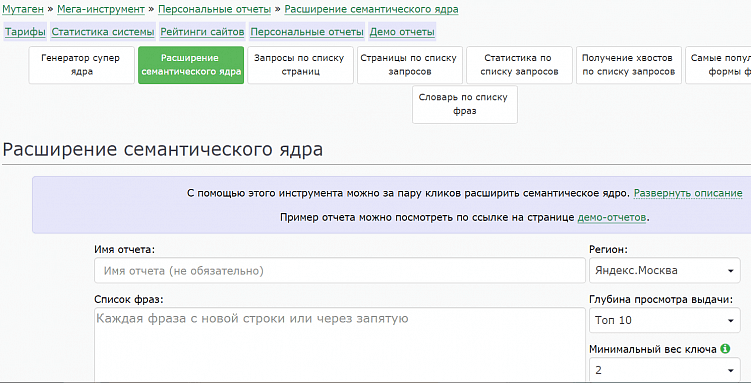This screenshot has width=751, height=383.
Task: Open the Генератор супер ядра tab
Action: (81, 65)
